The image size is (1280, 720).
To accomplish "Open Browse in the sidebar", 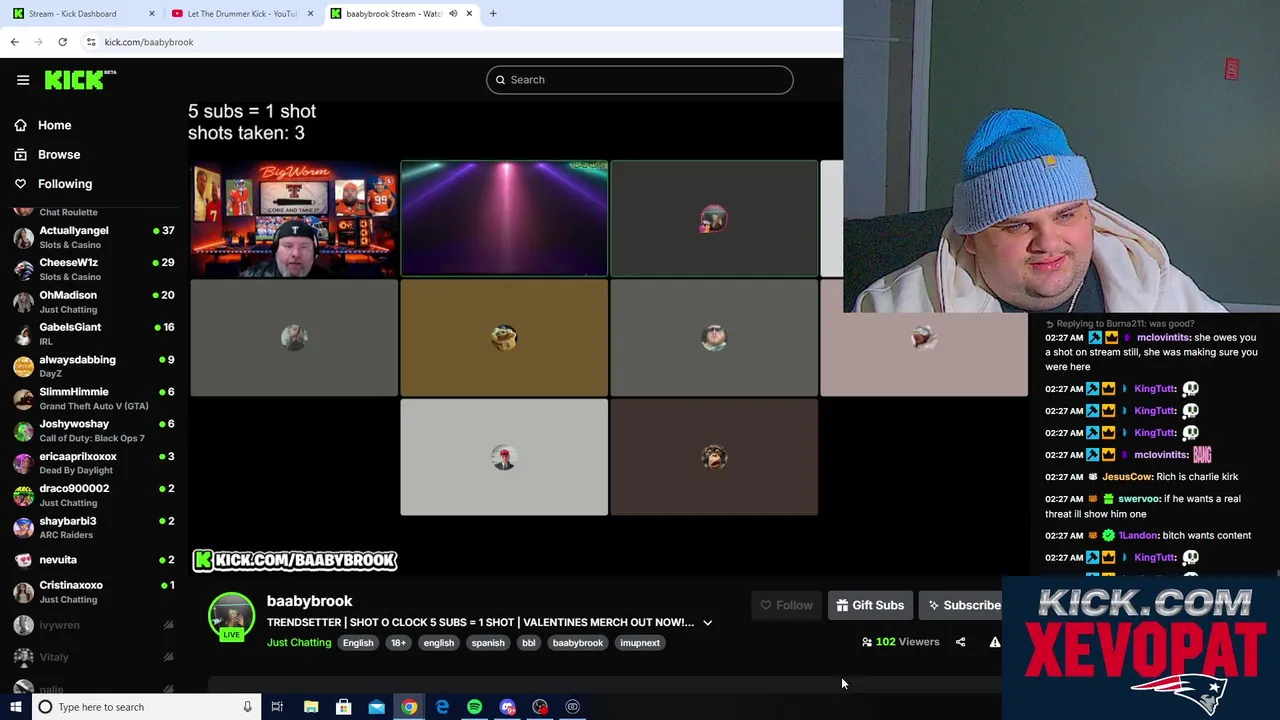I will 59,154.
